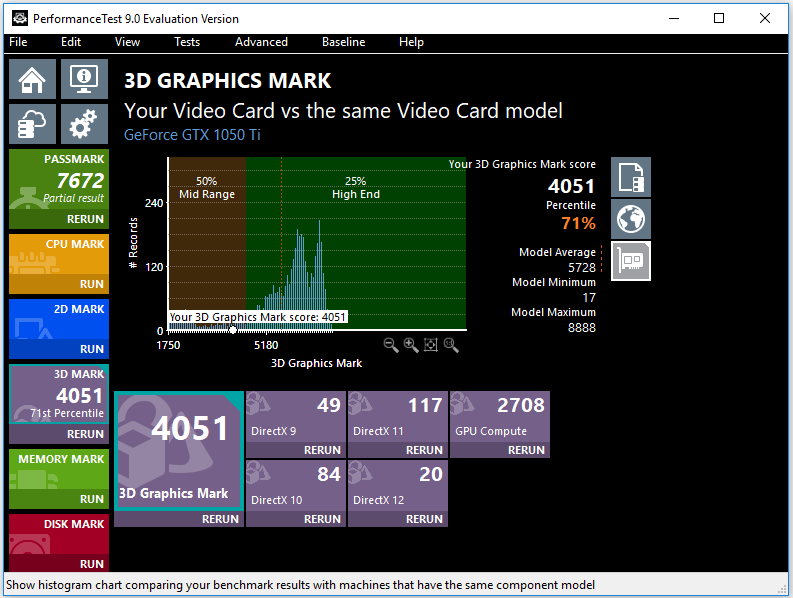793x598 pixels.
Task: Click the white score marker on histogram axis
Action: [x=233, y=330]
